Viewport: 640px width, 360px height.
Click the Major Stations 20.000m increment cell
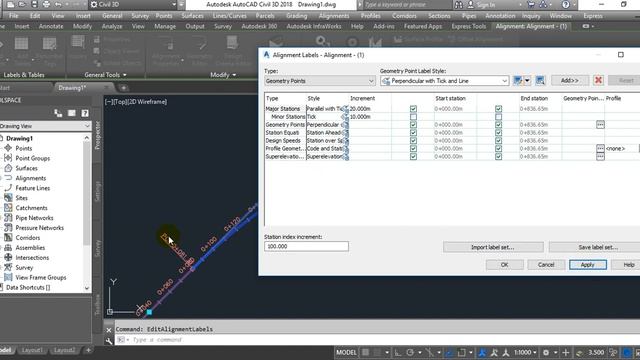(370, 109)
